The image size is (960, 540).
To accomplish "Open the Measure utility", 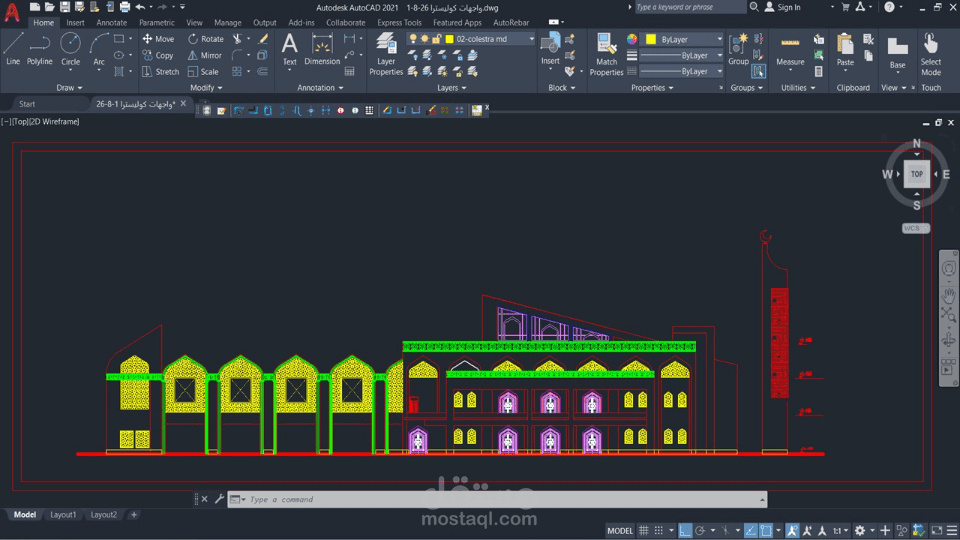I will coord(790,50).
